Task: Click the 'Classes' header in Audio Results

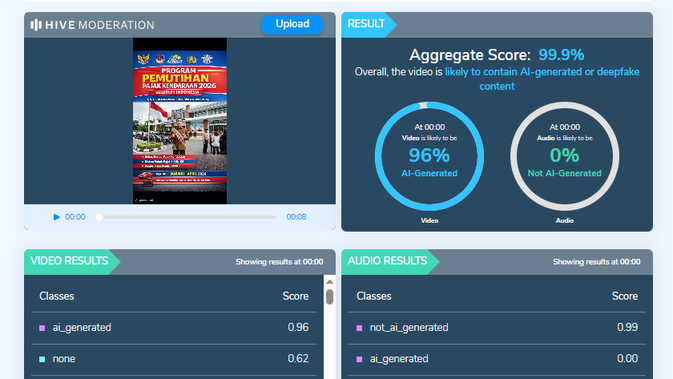Action: click(x=374, y=296)
